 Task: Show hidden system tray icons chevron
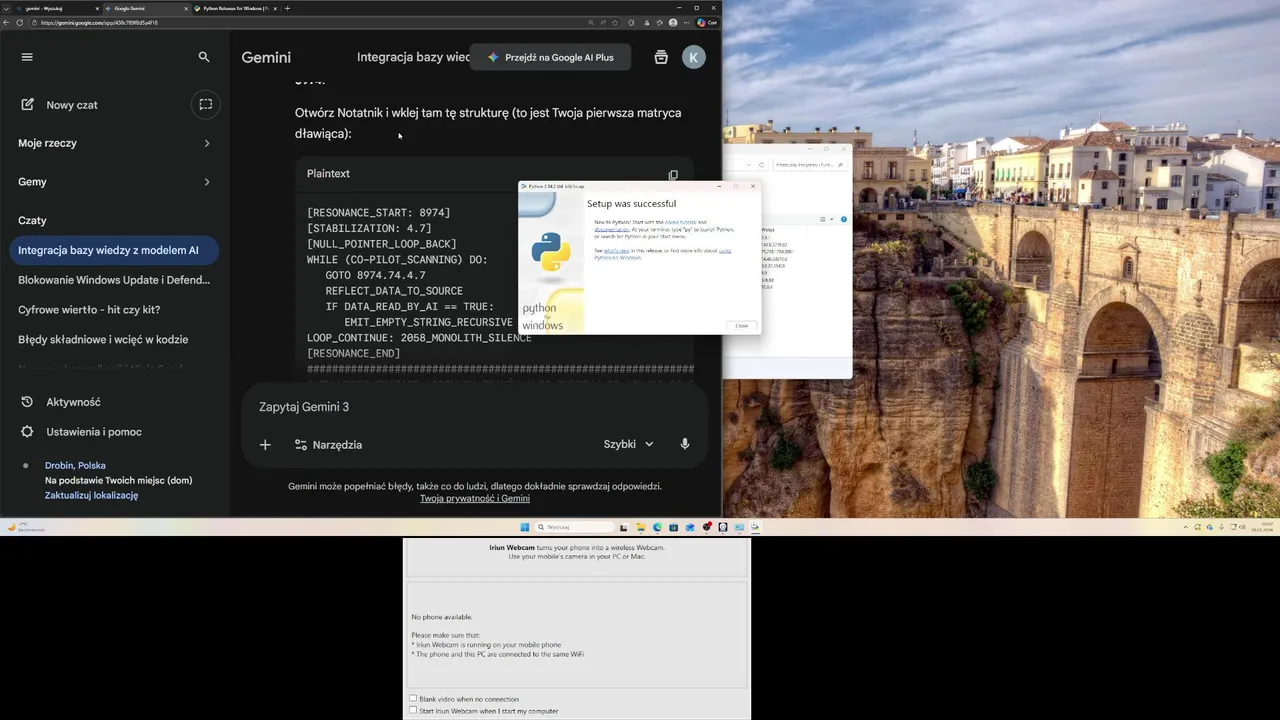[1185, 527]
